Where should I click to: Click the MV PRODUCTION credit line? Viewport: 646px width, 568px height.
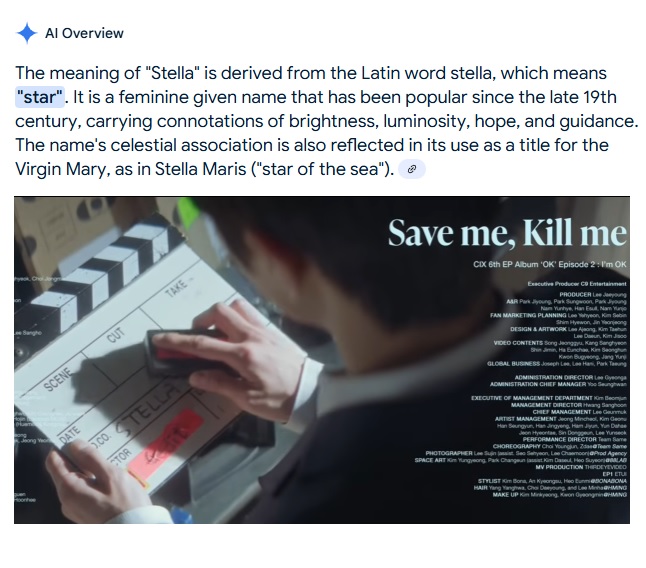click(x=581, y=467)
